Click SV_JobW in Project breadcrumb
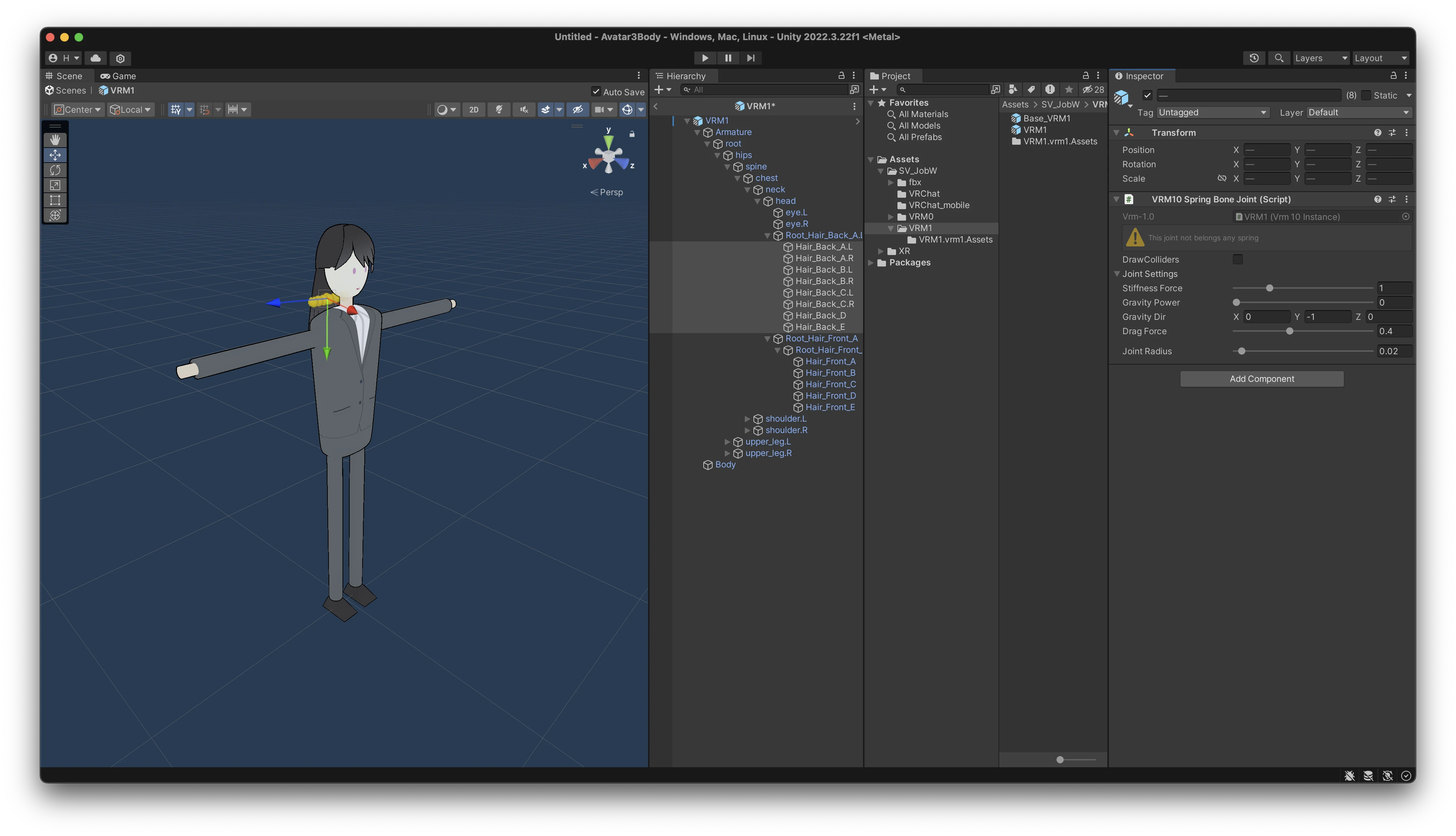The width and height of the screenshot is (1456, 836). coord(1060,105)
